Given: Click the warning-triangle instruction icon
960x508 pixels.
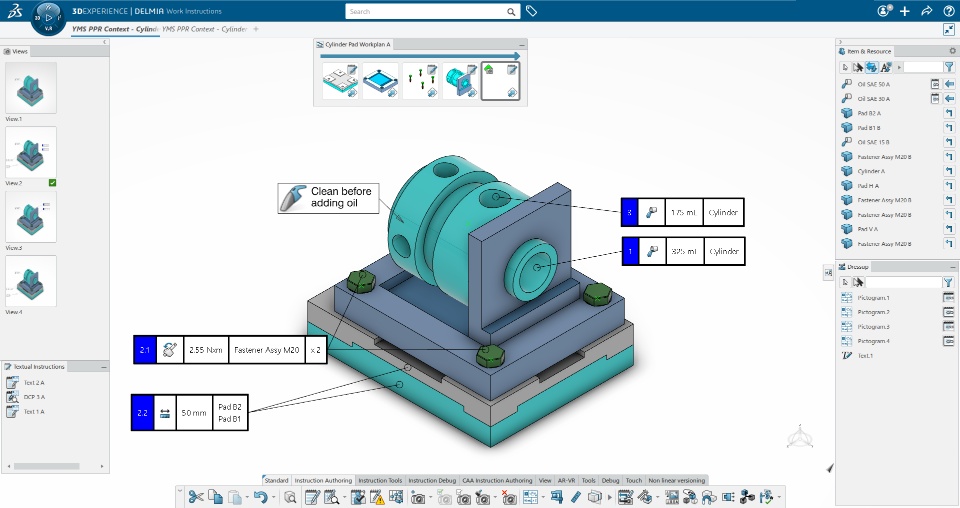Looking at the screenshot, I should tap(378, 498).
